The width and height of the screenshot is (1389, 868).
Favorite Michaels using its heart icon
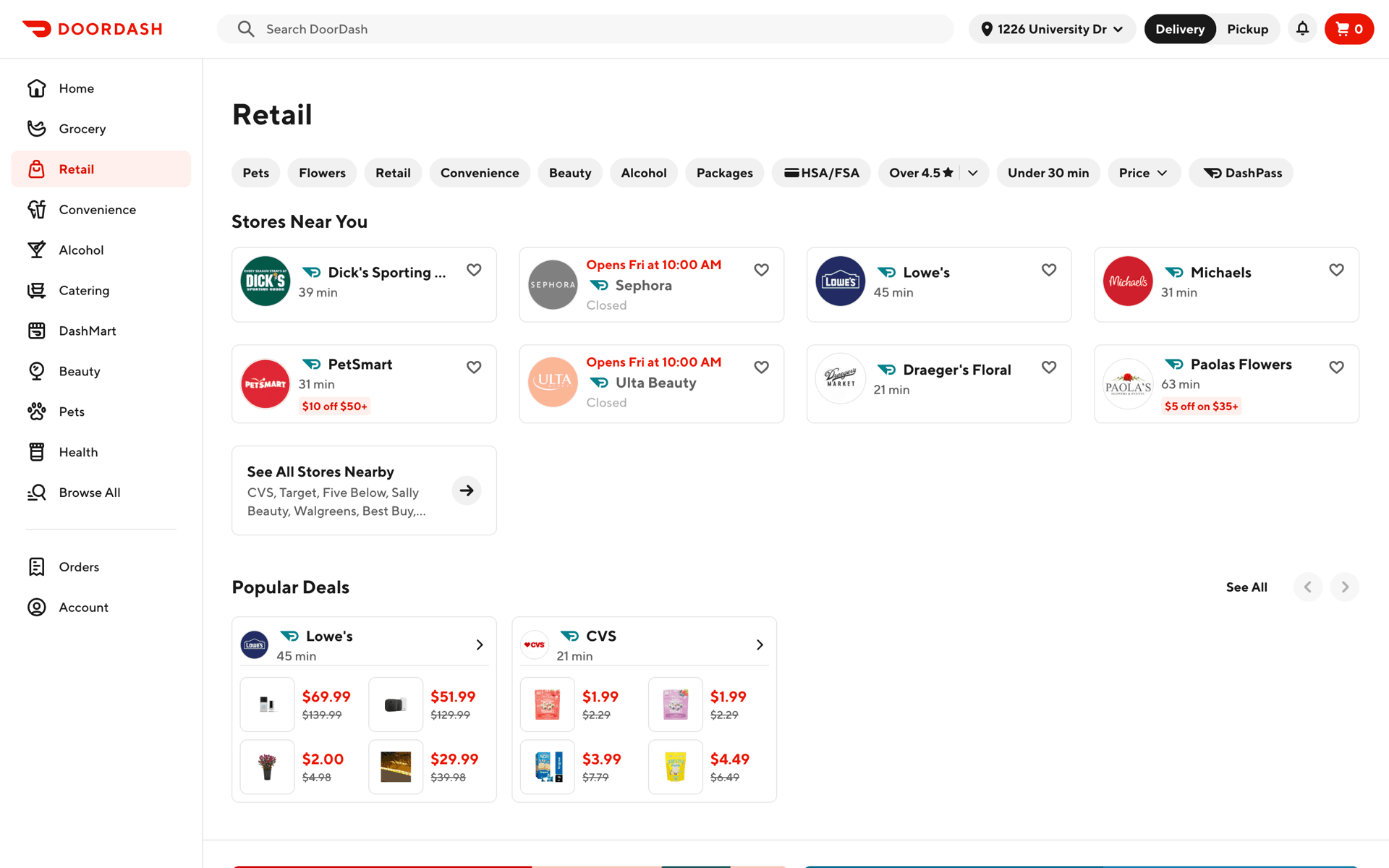pos(1336,270)
